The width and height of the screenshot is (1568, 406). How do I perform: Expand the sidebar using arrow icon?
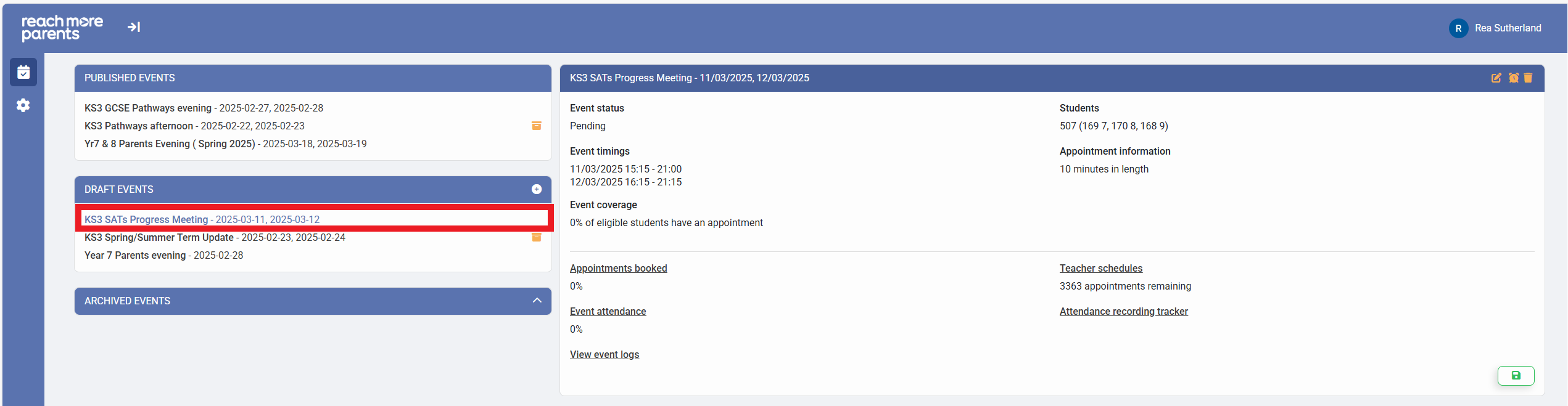pyautogui.click(x=134, y=27)
